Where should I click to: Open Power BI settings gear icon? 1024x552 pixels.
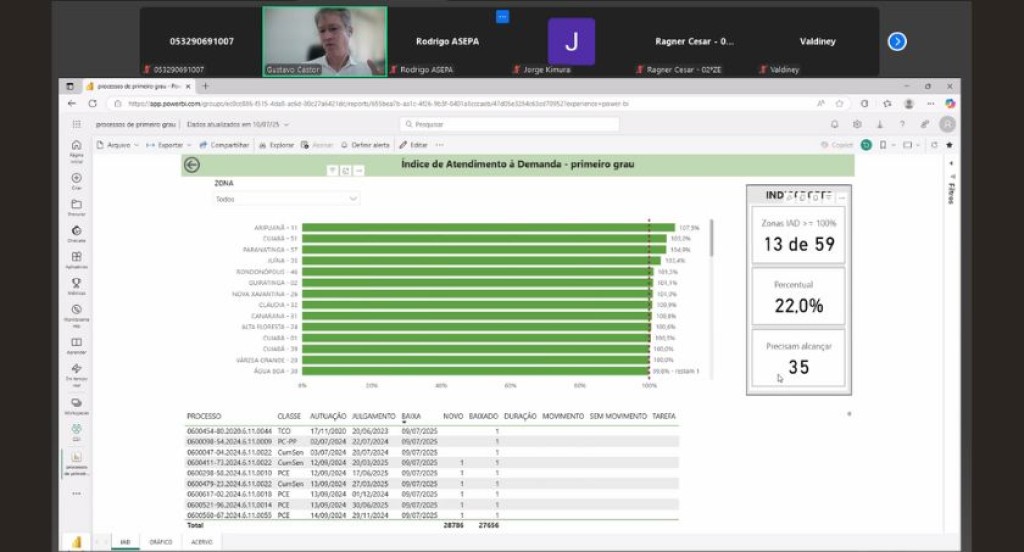tap(857, 124)
